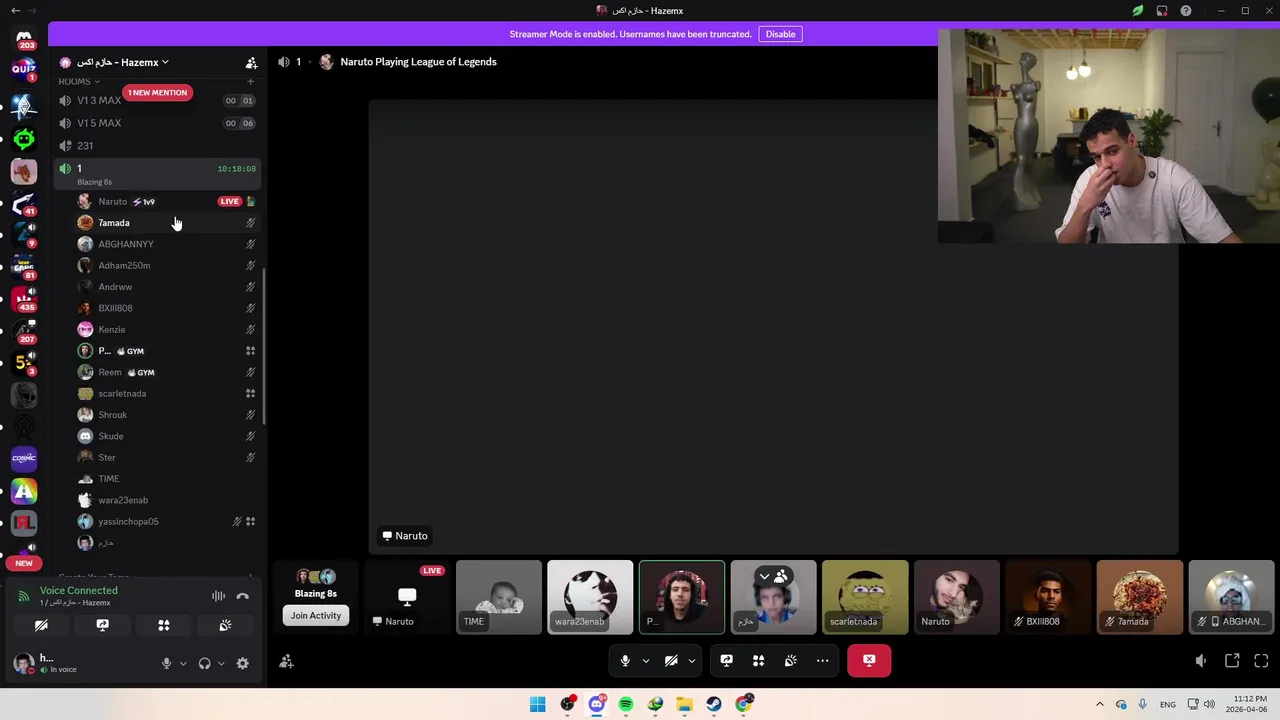
Task: Open input device dropdown next to user panel mic
Action: tap(183, 663)
